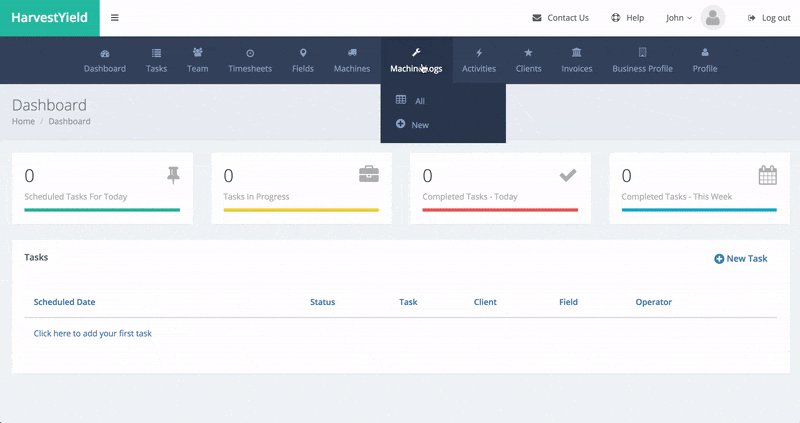Click here to add your first task
Viewport: 800px width, 423px height.
click(93, 333)
